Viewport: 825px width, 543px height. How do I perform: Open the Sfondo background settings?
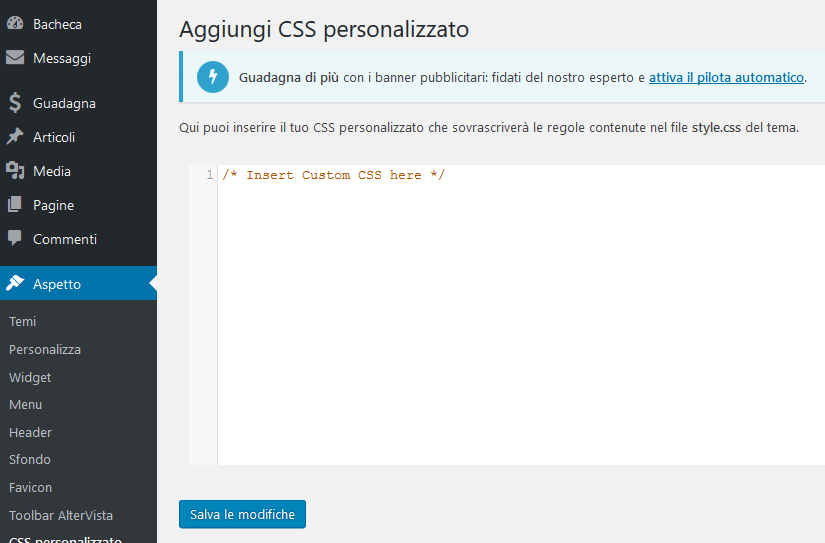[30, 460]
